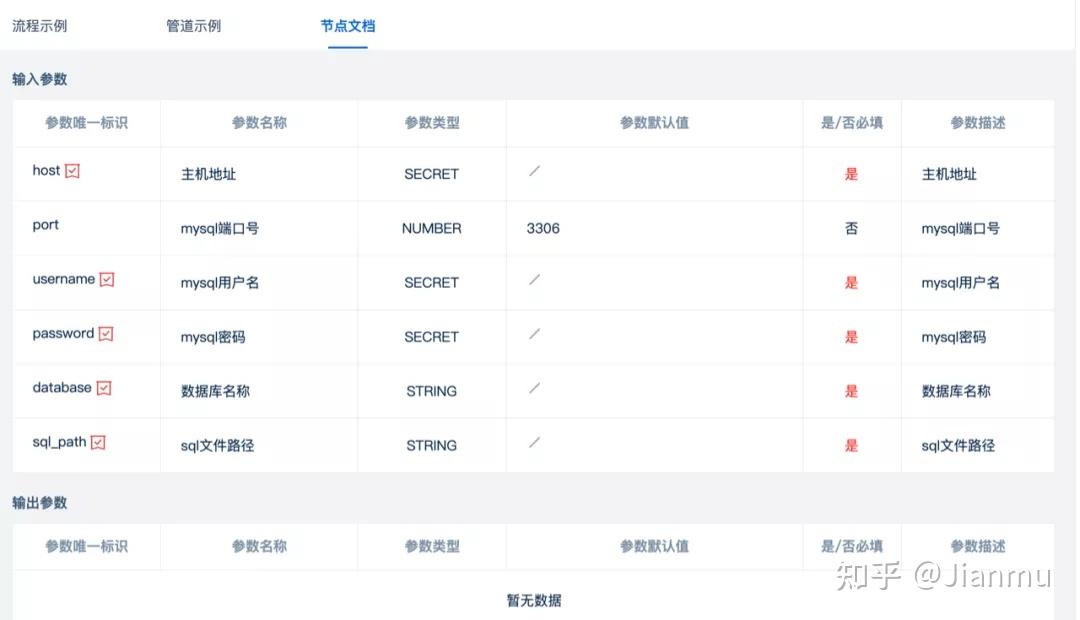This screenshot has height=620, width=1080.
Task: Click the 输入参数 section heading
Action: tap(39, 79)
